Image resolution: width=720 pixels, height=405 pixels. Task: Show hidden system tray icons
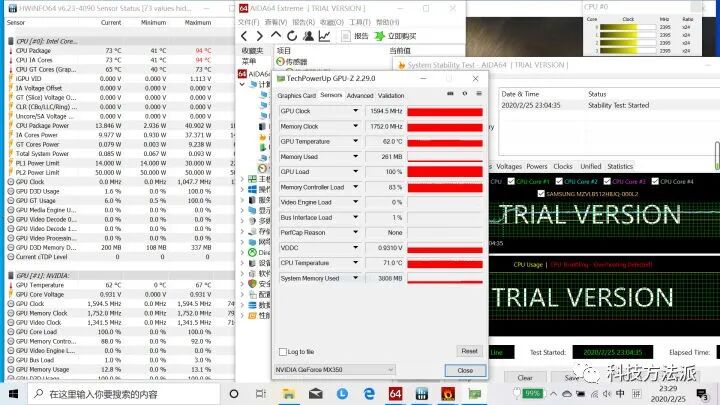(x=553, y=394)
